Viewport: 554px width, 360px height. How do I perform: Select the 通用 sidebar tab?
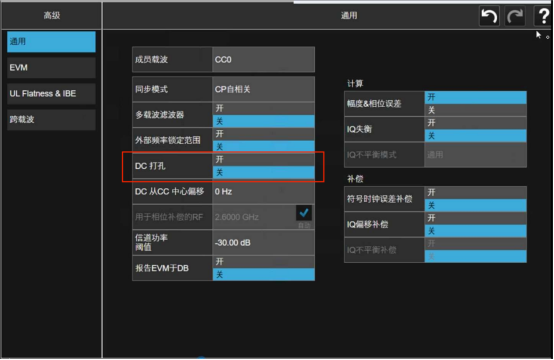51,42
